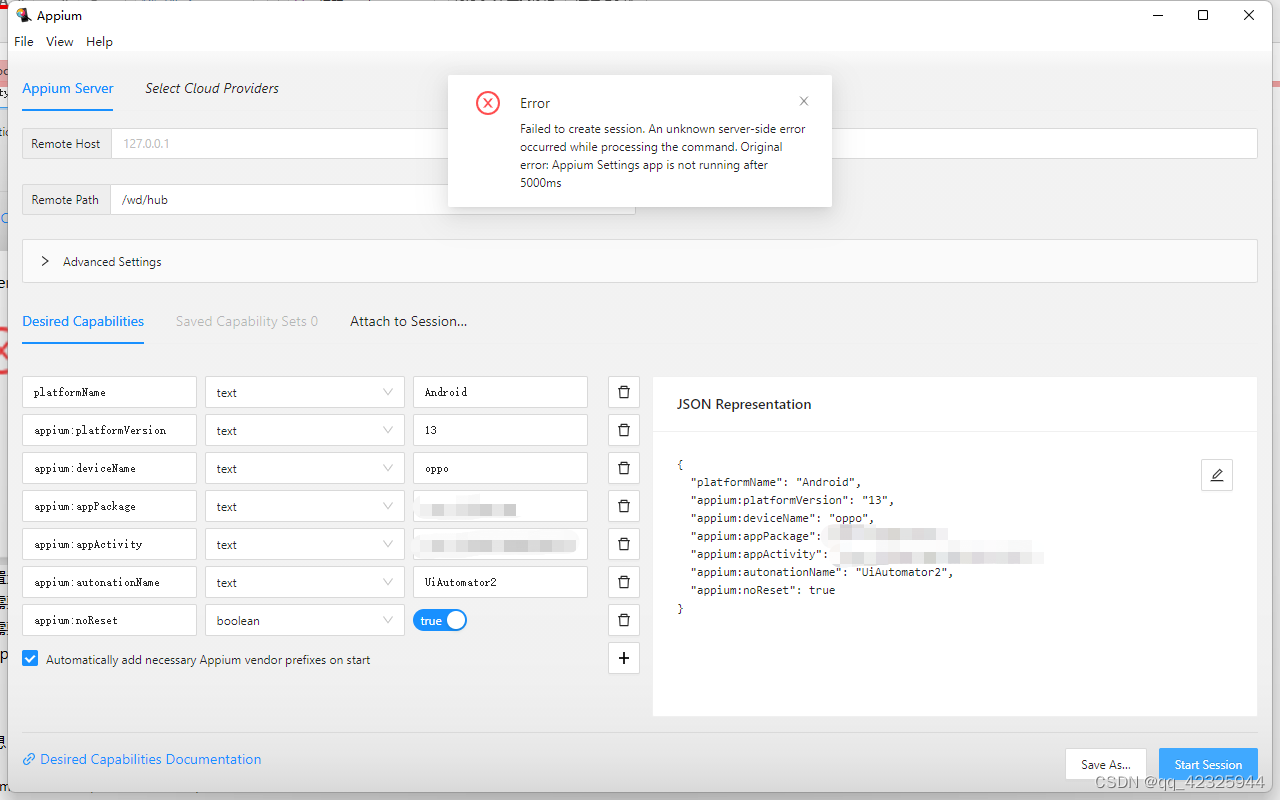Click the appium:deviceName name field
This screenshot has height=800, width=1280.
109,468
